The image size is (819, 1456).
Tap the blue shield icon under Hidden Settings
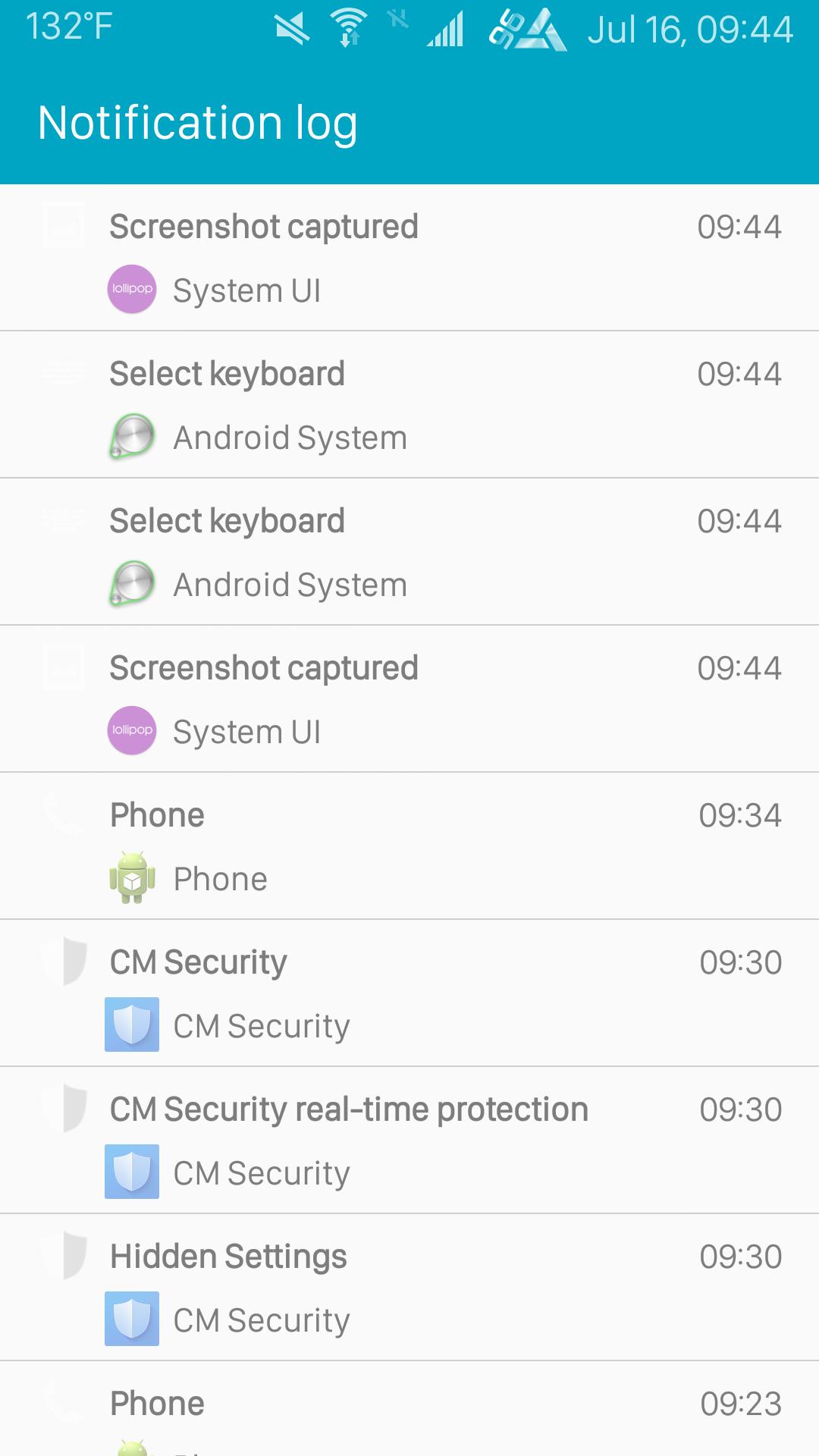pyautogui.click(x=132, y=1319)
